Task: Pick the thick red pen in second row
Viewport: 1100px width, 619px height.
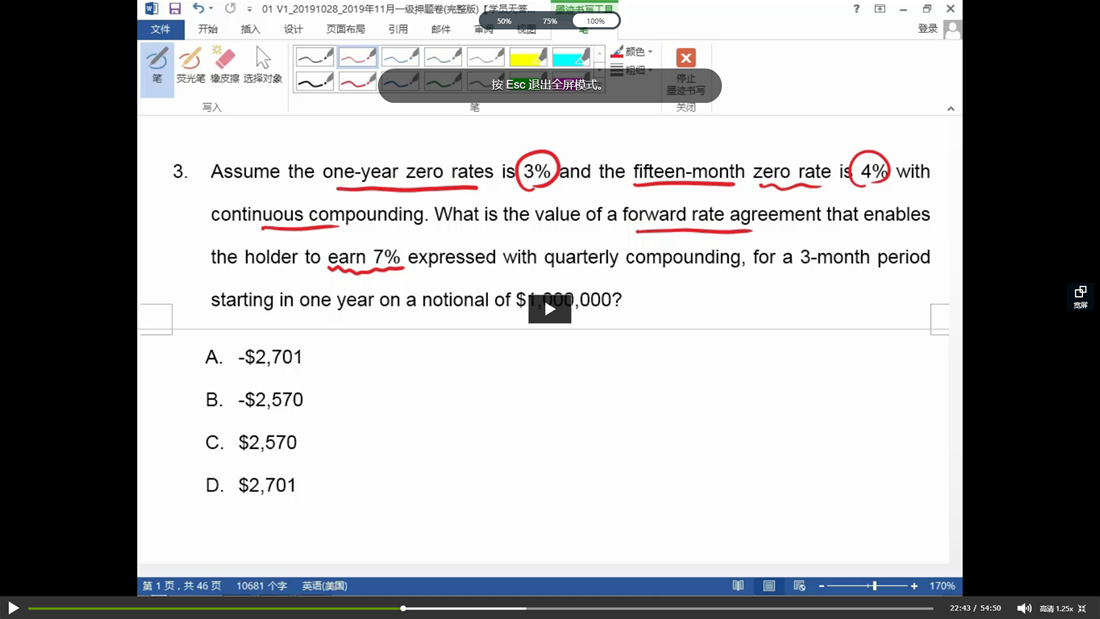Action: [x=357, y=82]
